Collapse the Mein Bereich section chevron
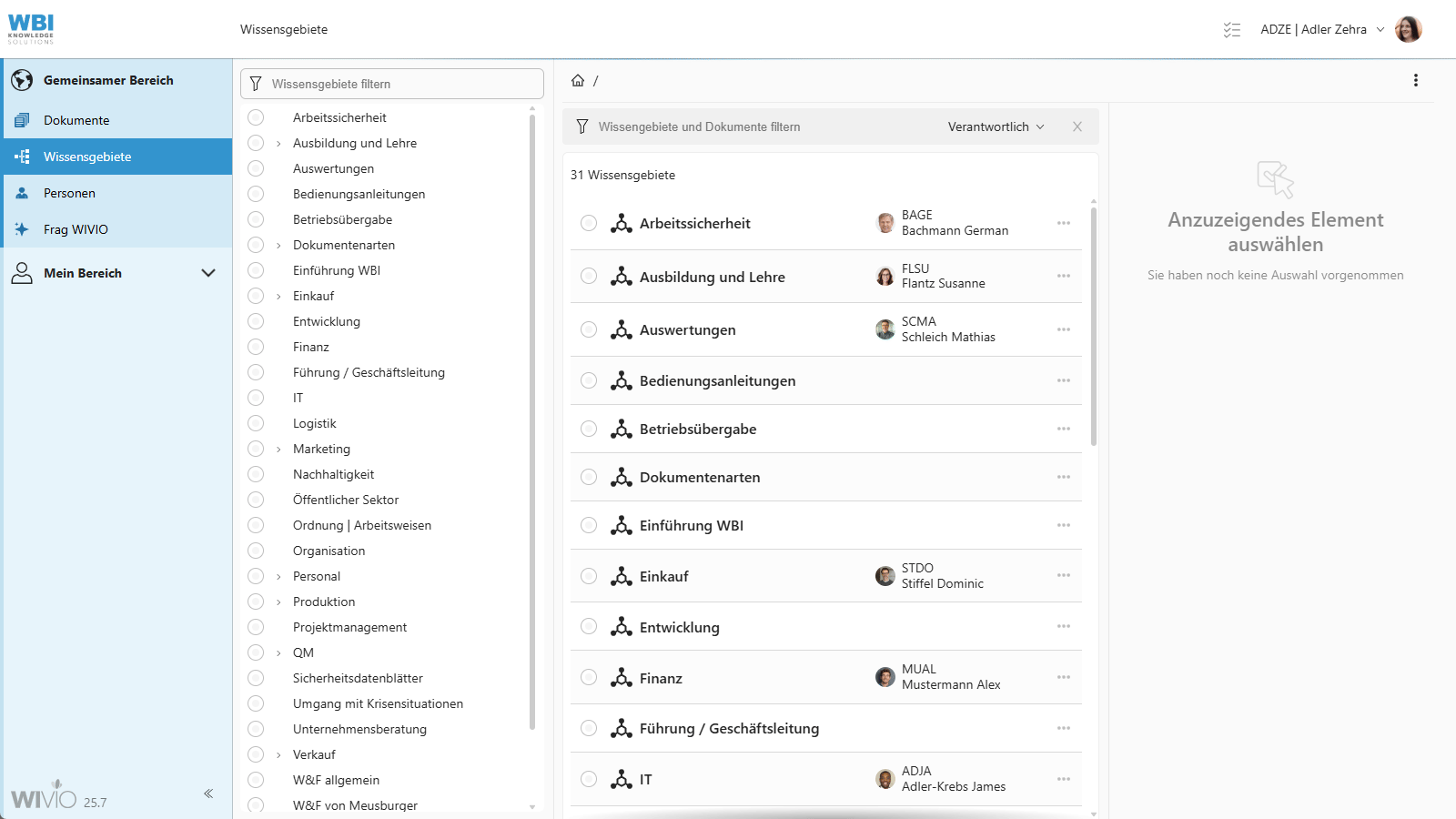Viewport: 1456px width, 819px height. pos(208,272)
